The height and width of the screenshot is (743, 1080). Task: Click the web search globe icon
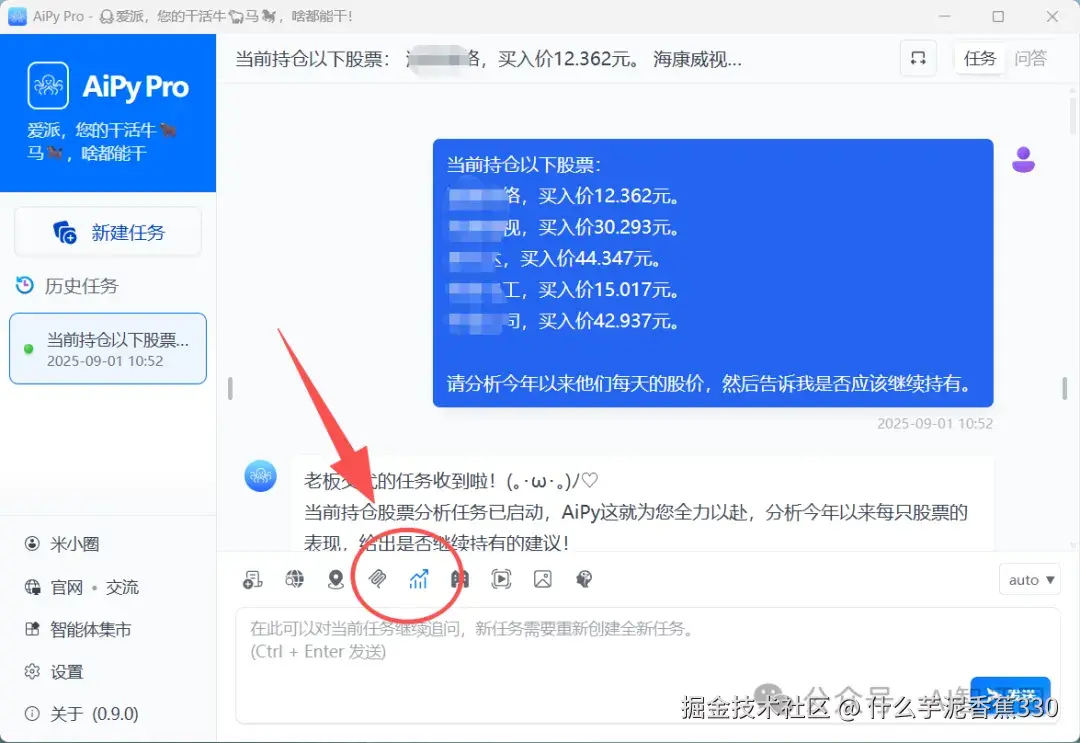294,579
